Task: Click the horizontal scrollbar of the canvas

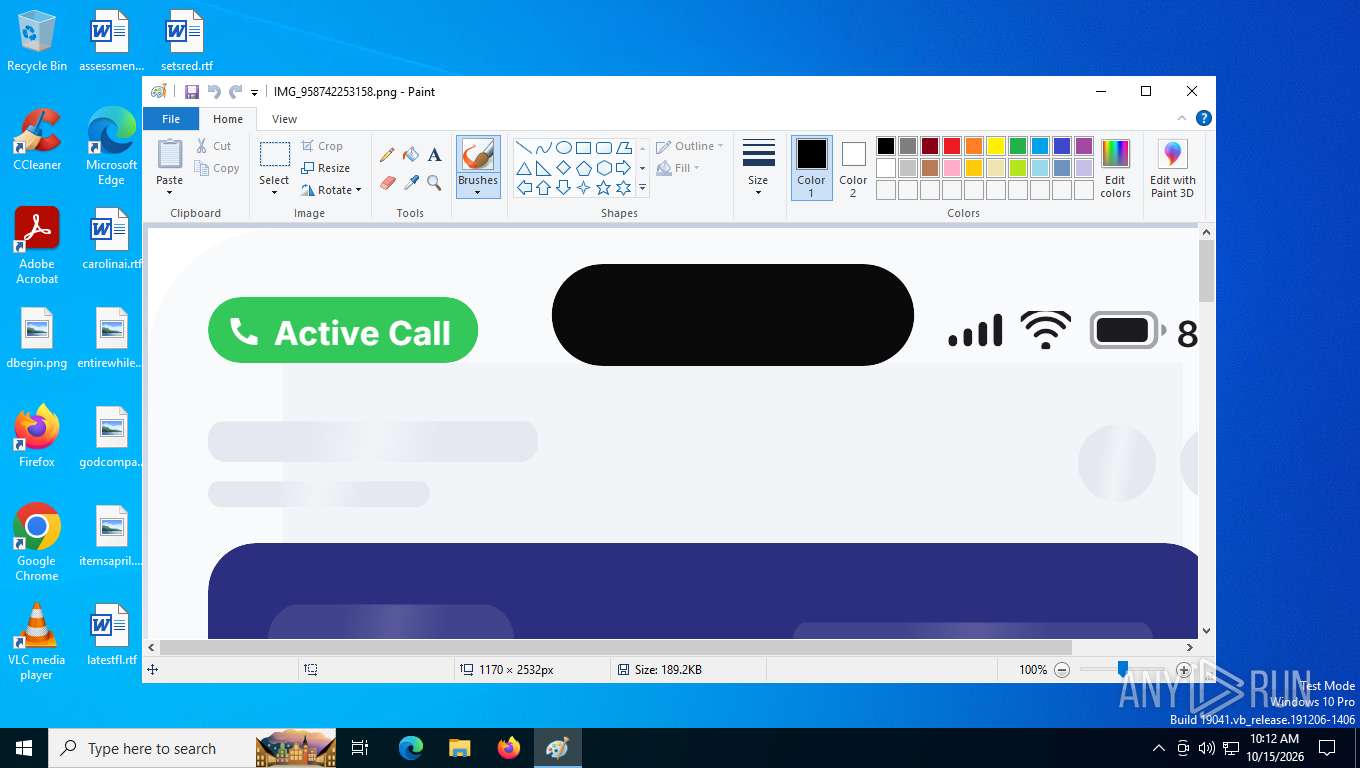Action: click(615, 647)
